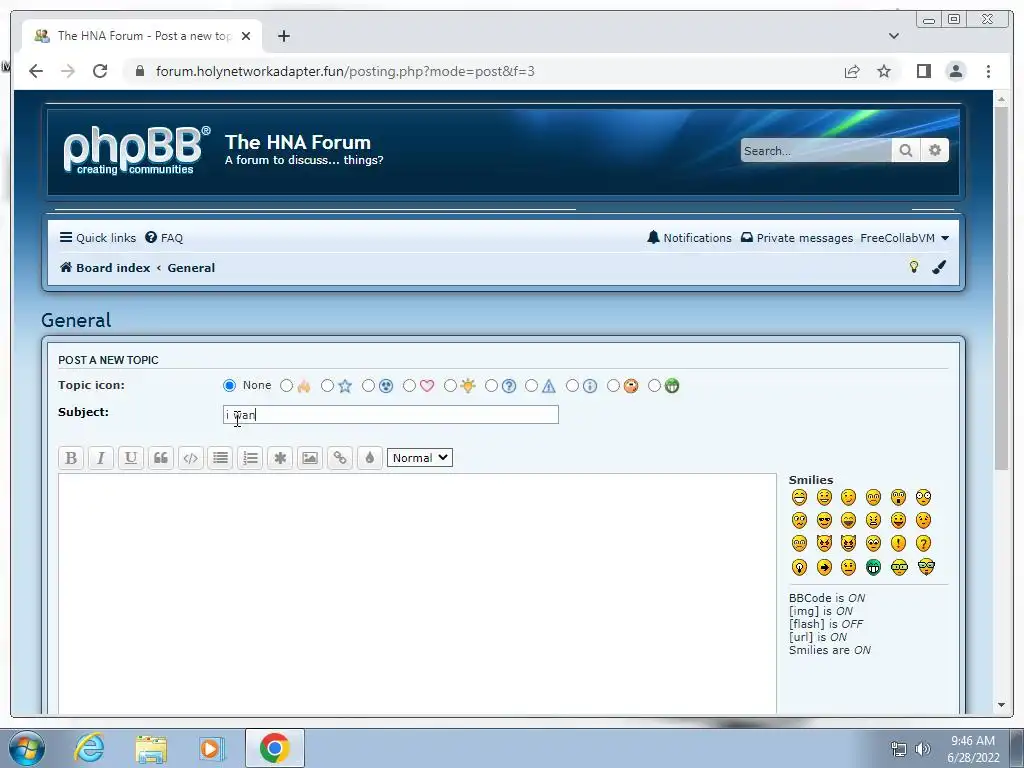1024x768 pixels.
Task: Select the warning triangle topic icon radio
Action: point(532,386)
